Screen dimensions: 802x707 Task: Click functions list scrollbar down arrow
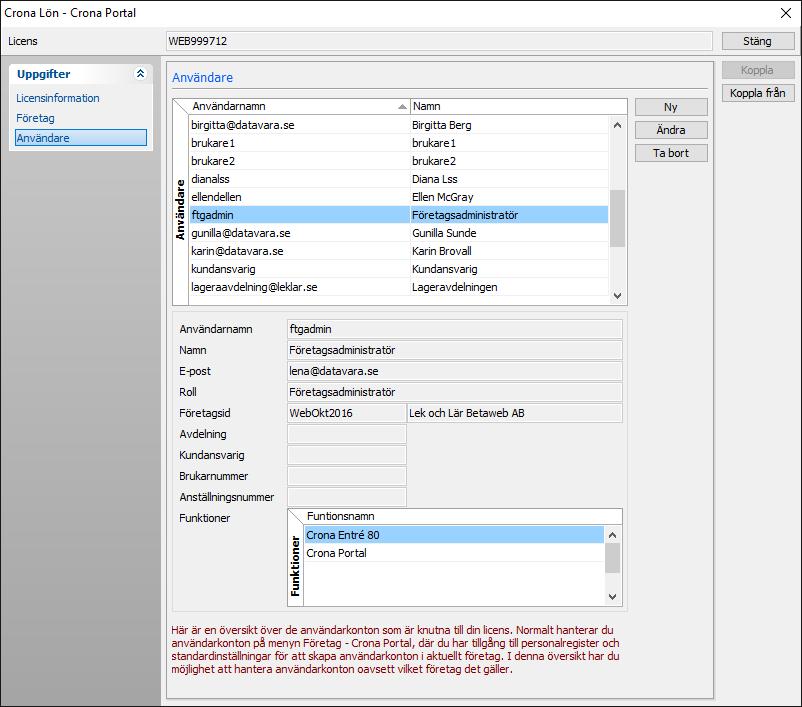(612, 596)
